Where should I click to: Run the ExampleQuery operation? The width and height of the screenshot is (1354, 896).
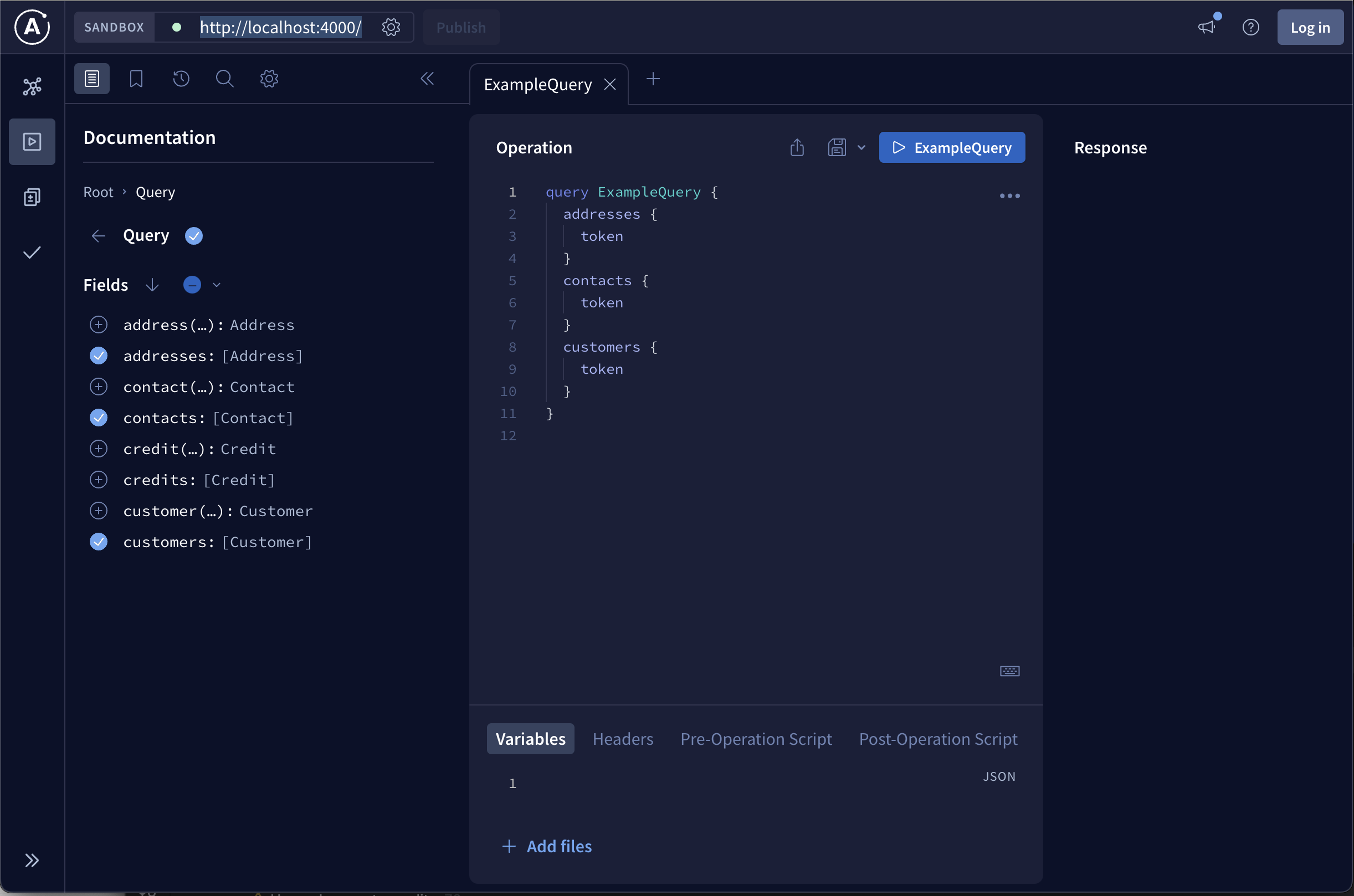[952, 147]
